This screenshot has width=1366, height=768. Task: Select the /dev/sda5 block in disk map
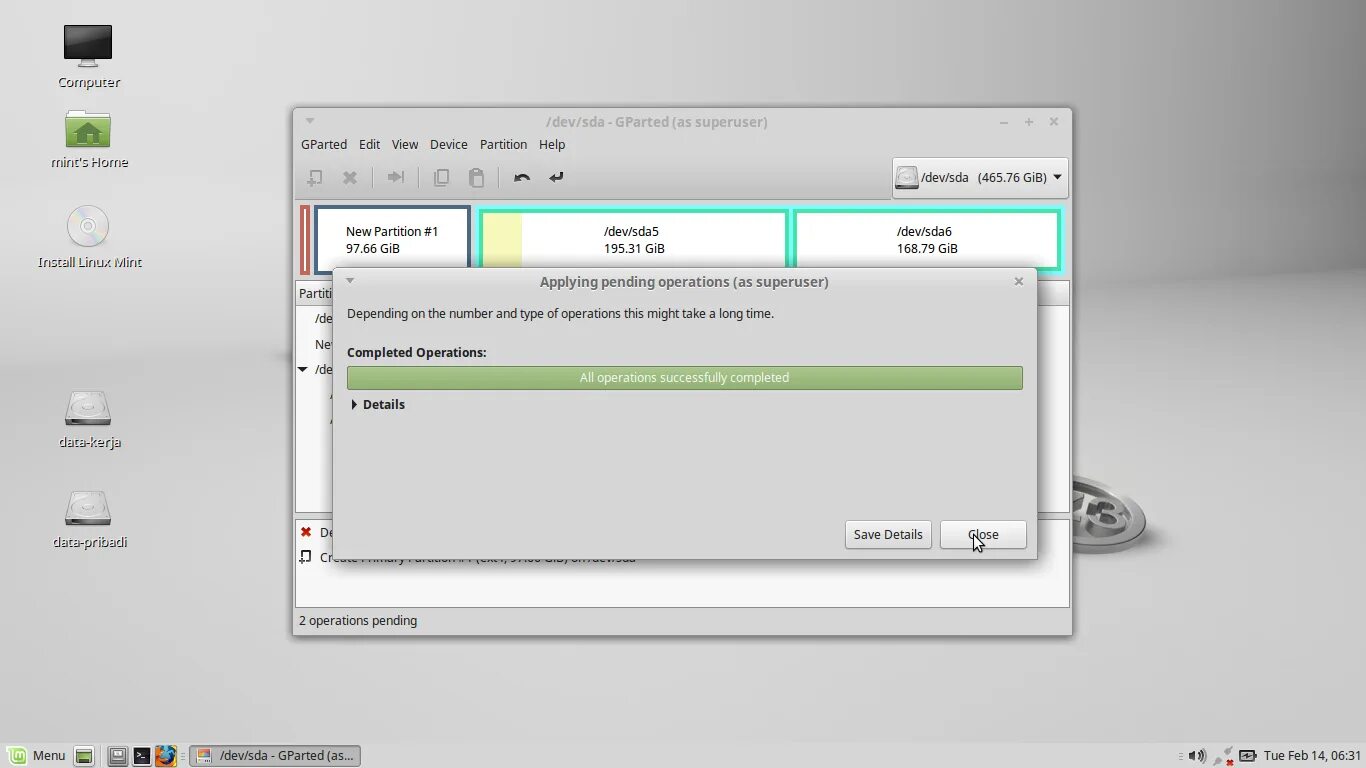pos(634,238)
